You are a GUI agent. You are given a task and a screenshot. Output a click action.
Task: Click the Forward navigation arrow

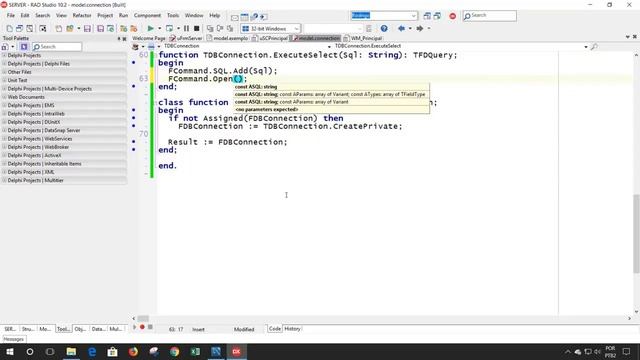click(420, 29)
